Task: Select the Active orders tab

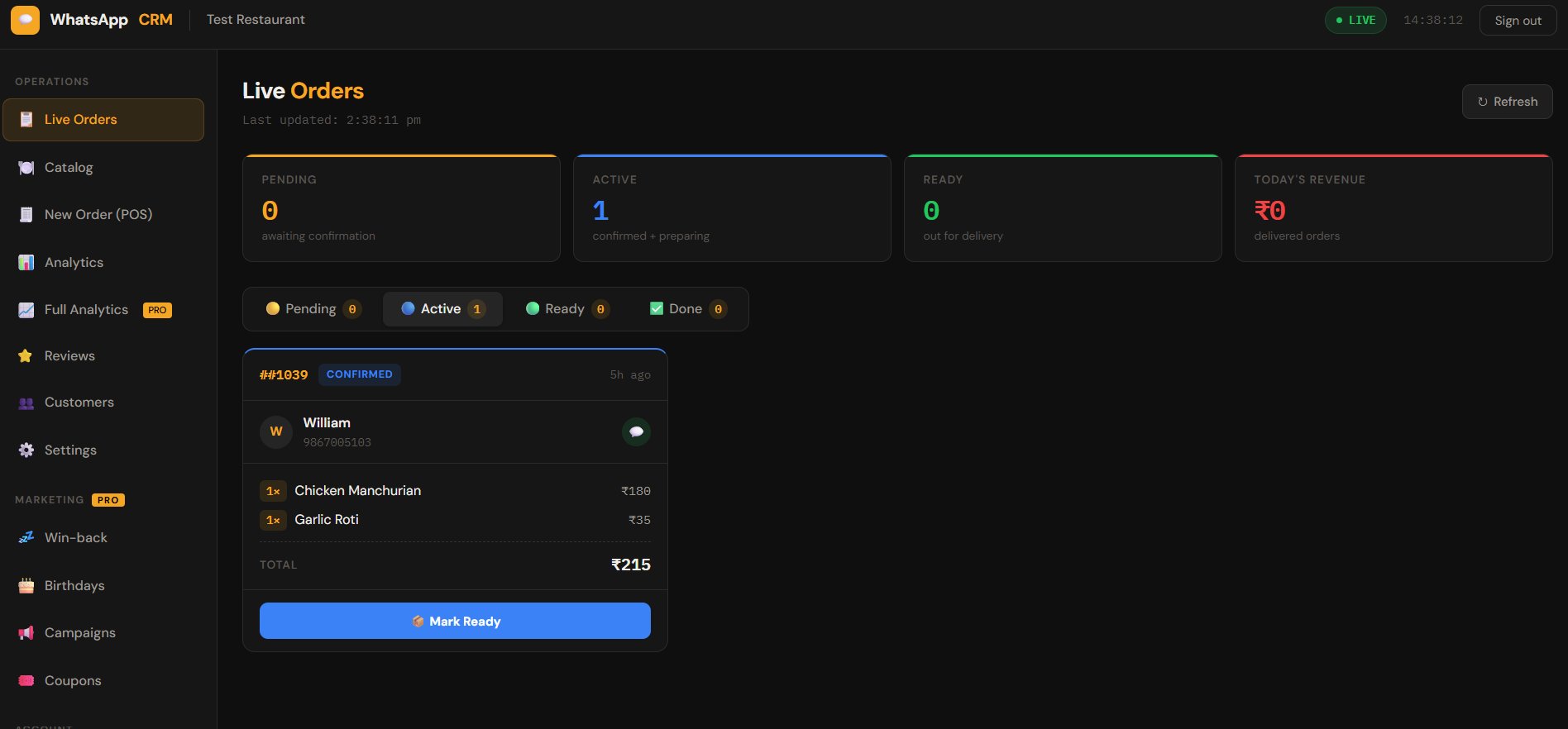Action: [x=442, y=309]
